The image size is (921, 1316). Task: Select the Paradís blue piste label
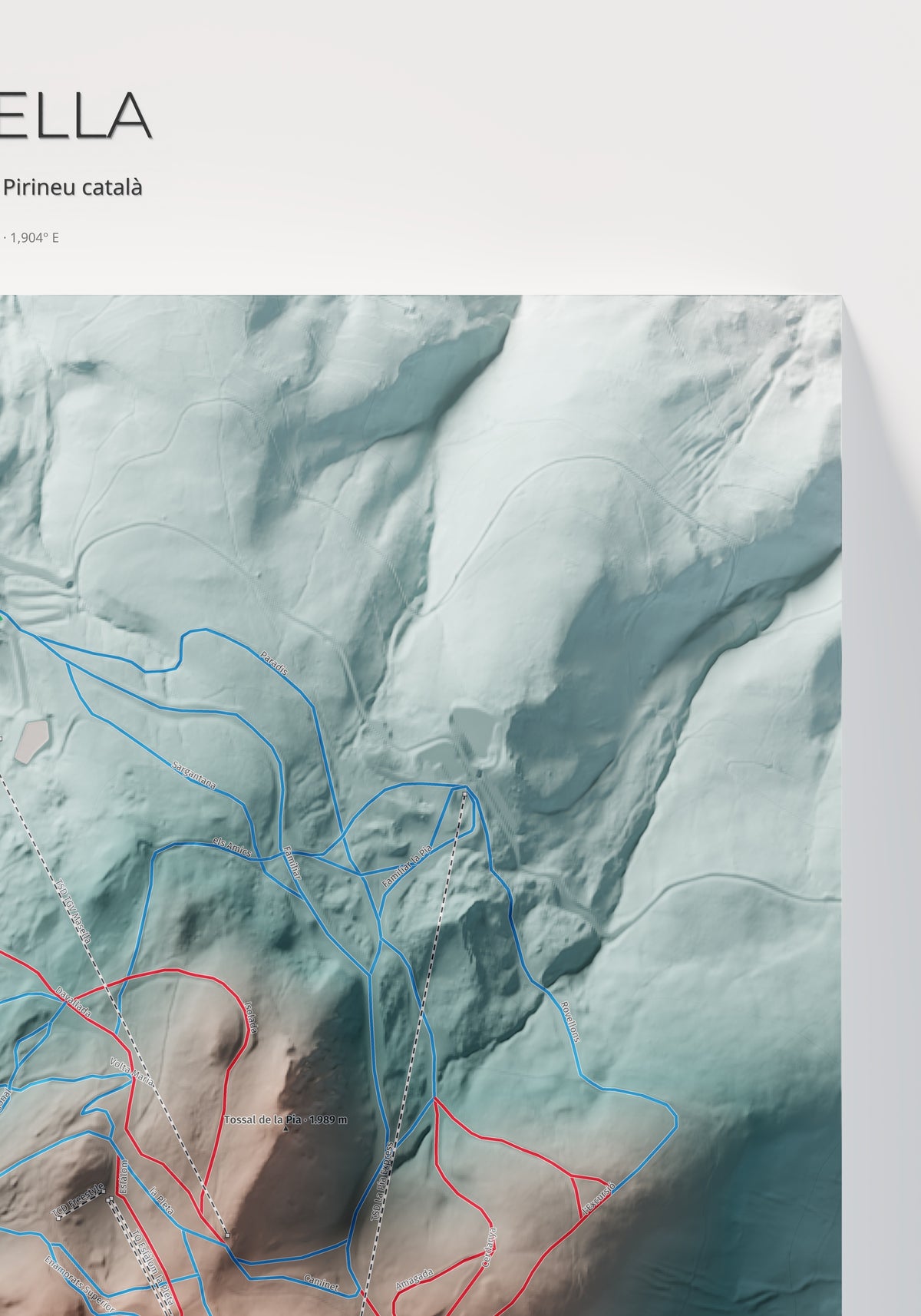[275, 663]
